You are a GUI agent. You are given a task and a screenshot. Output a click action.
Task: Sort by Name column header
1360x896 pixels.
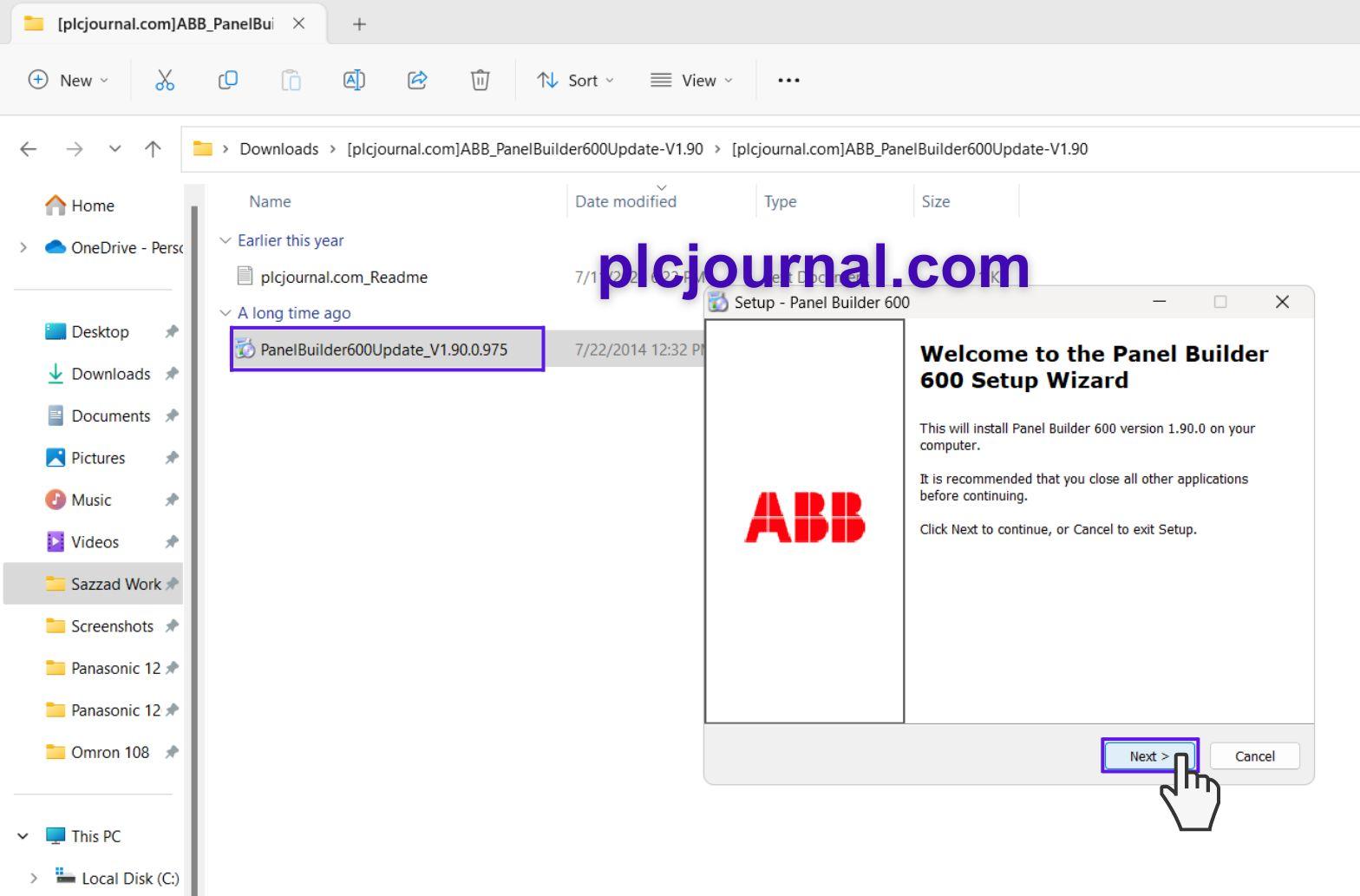(x=270, y=201)
